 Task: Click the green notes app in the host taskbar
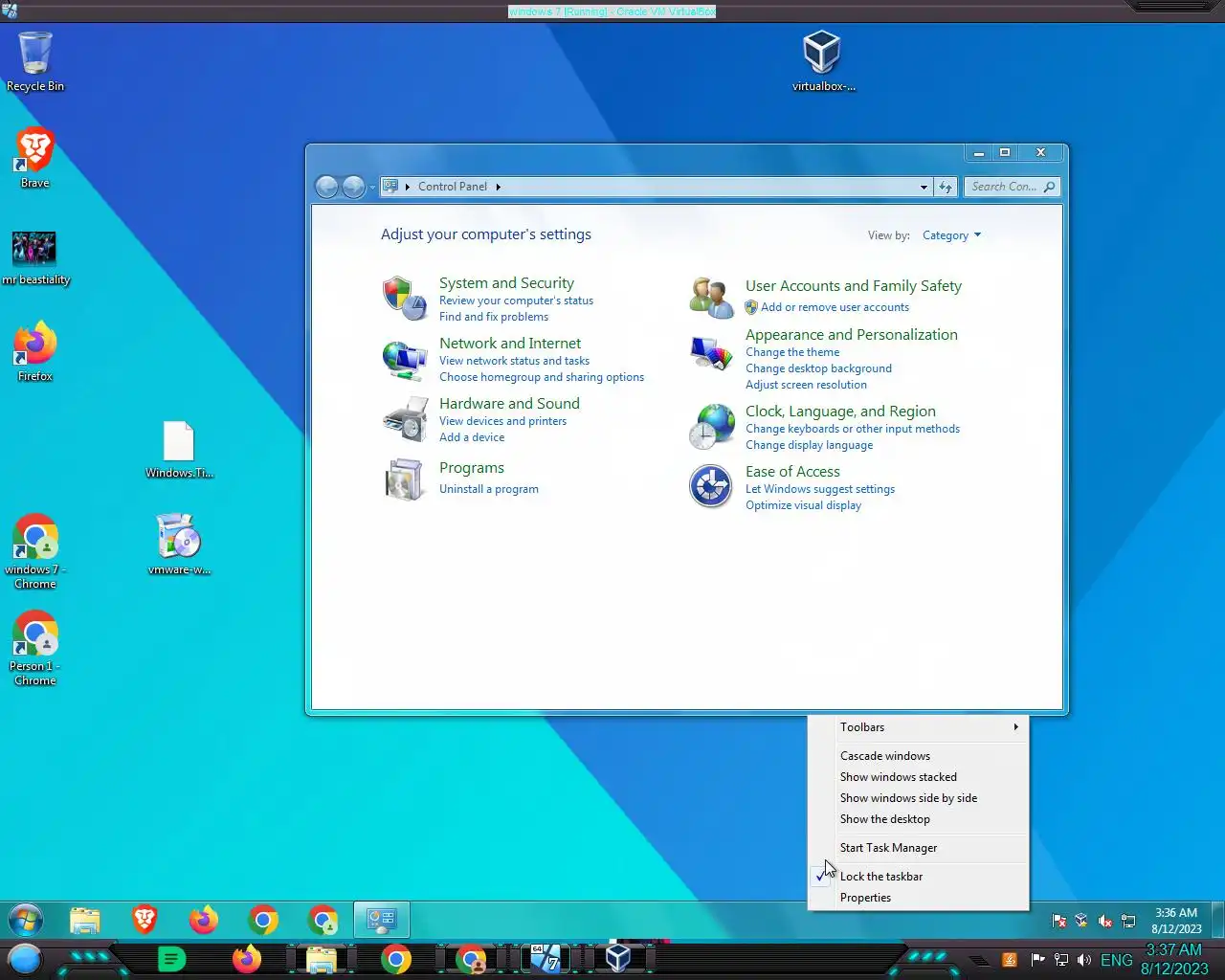(x=170, y=959)
